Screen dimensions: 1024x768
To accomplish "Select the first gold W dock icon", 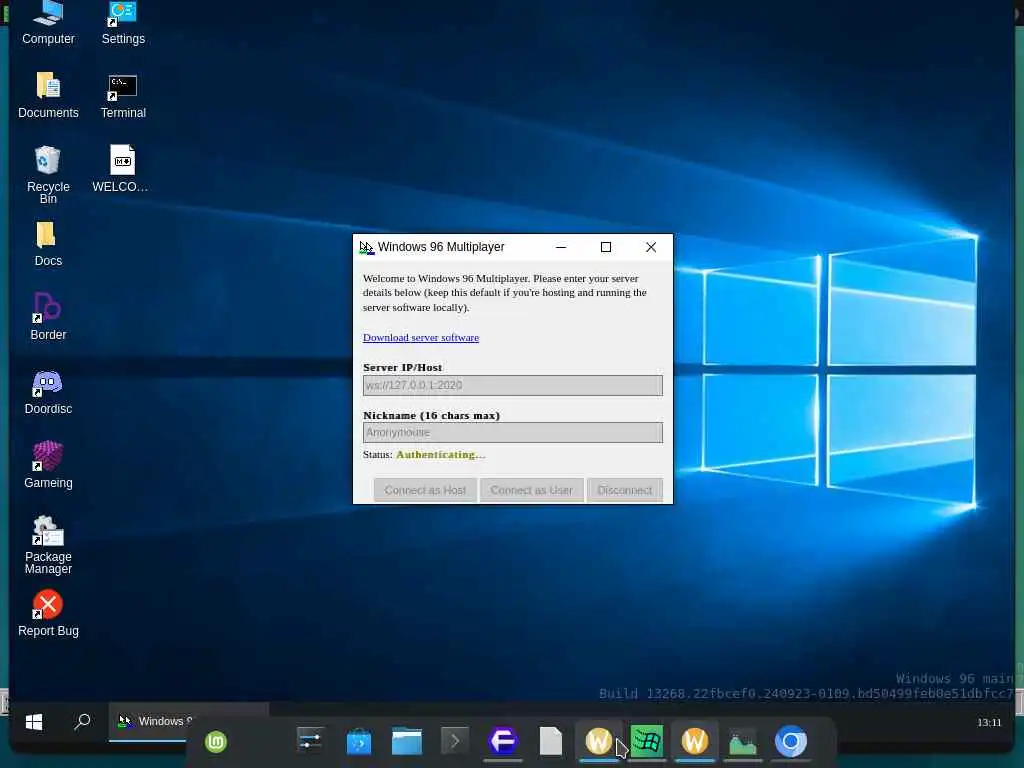I will pos(598,741).
